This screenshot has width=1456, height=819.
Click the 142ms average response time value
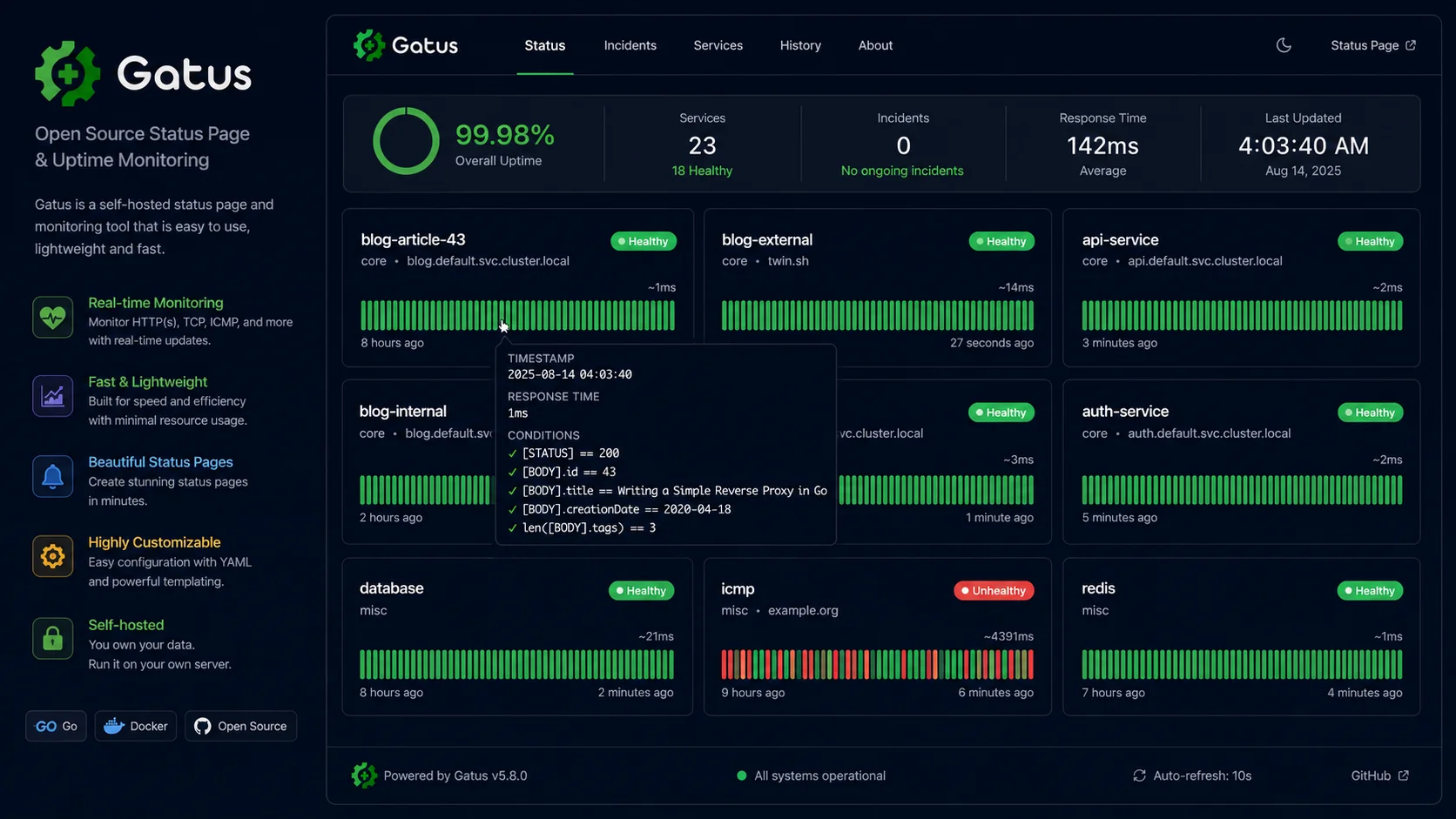(1103, 145)
